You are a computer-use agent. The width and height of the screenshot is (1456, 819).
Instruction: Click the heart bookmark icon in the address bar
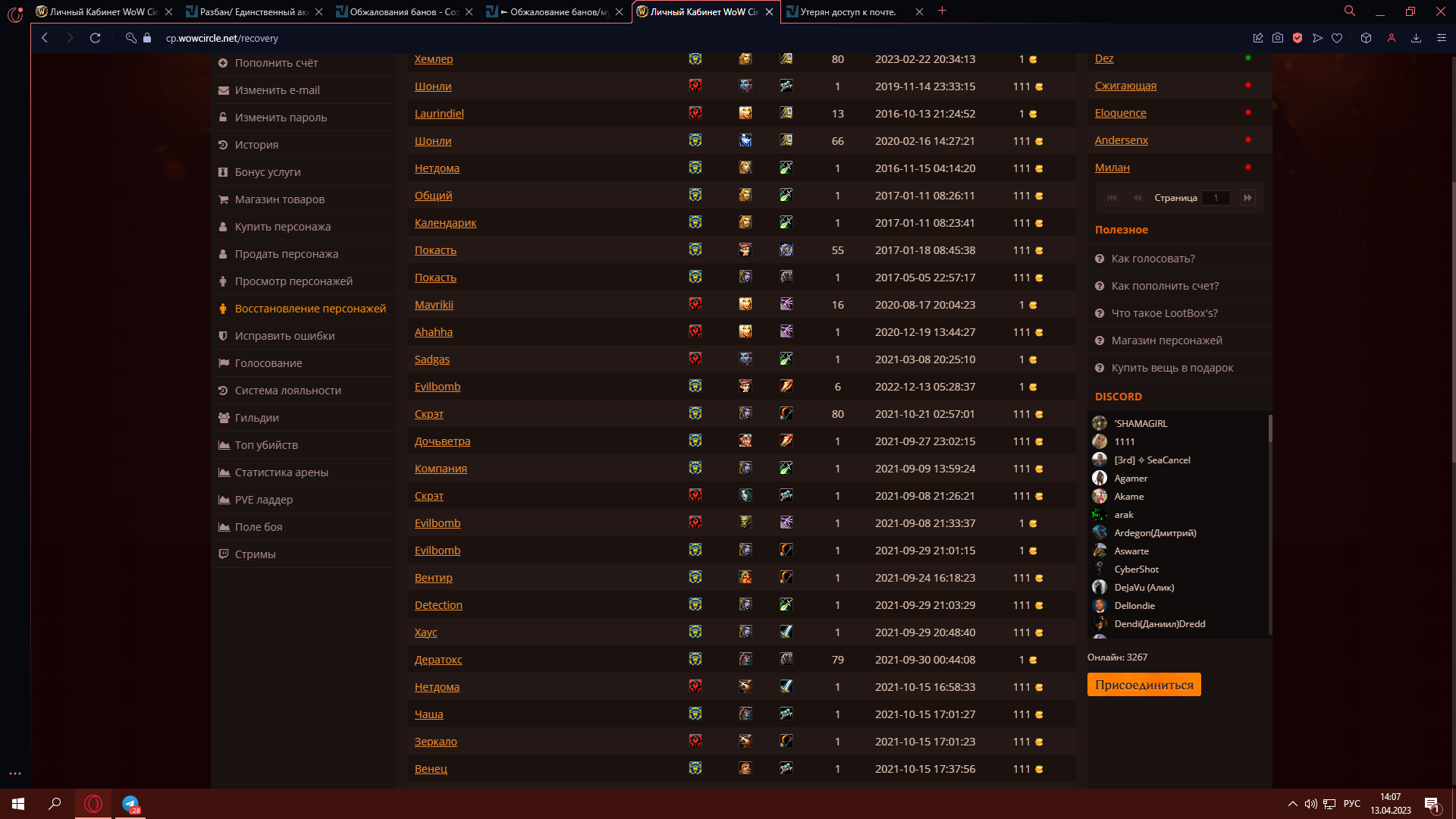click(x=1337, y=38)
